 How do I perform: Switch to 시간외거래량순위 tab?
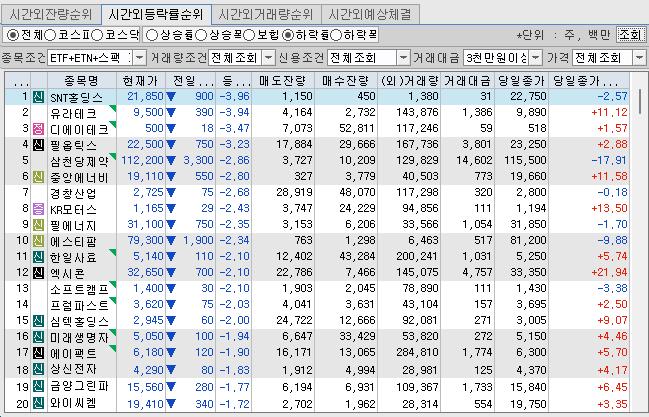(x=266, y=15)
